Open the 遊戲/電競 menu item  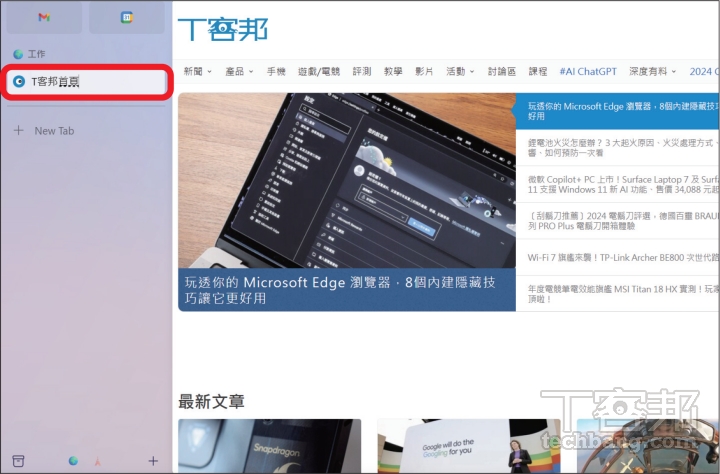(x=319, y=72)
